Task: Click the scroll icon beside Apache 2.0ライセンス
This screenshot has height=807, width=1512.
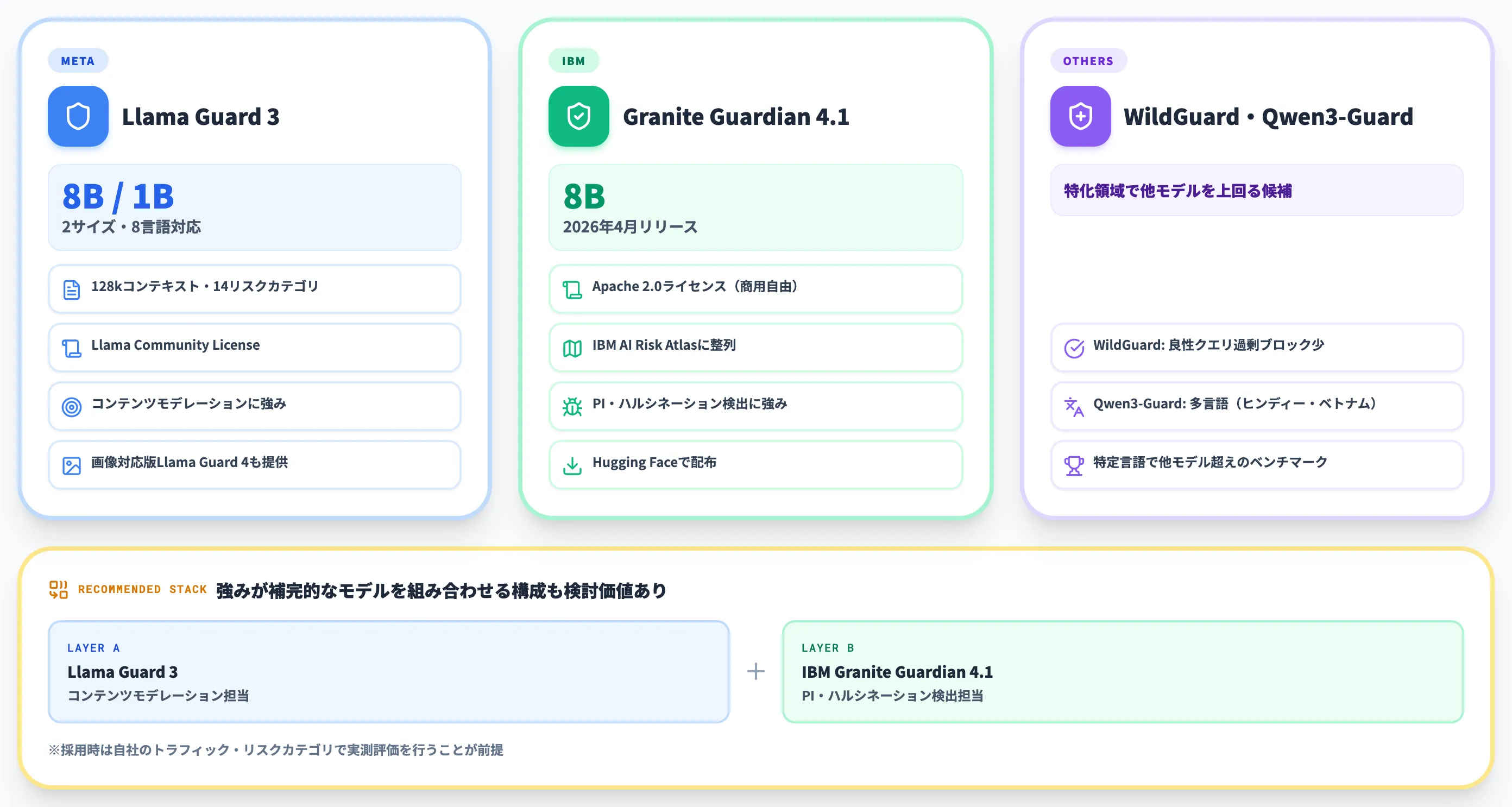Action: click(x=572, y=289)
